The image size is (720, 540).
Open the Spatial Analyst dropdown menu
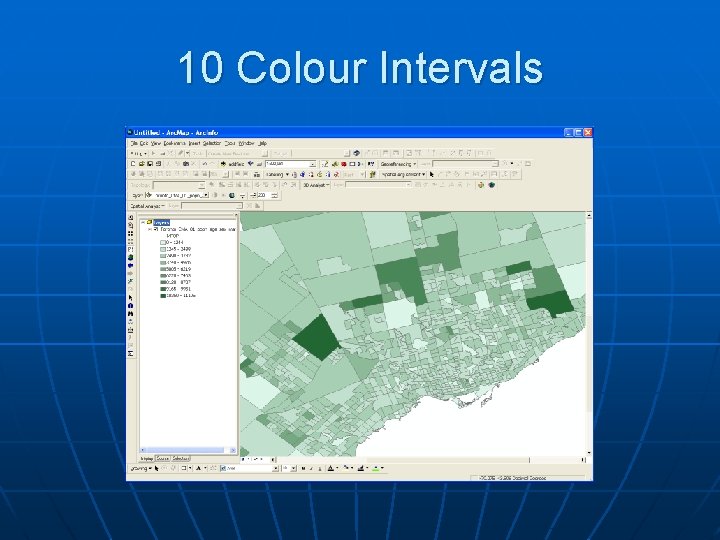(x=148, y=206)
